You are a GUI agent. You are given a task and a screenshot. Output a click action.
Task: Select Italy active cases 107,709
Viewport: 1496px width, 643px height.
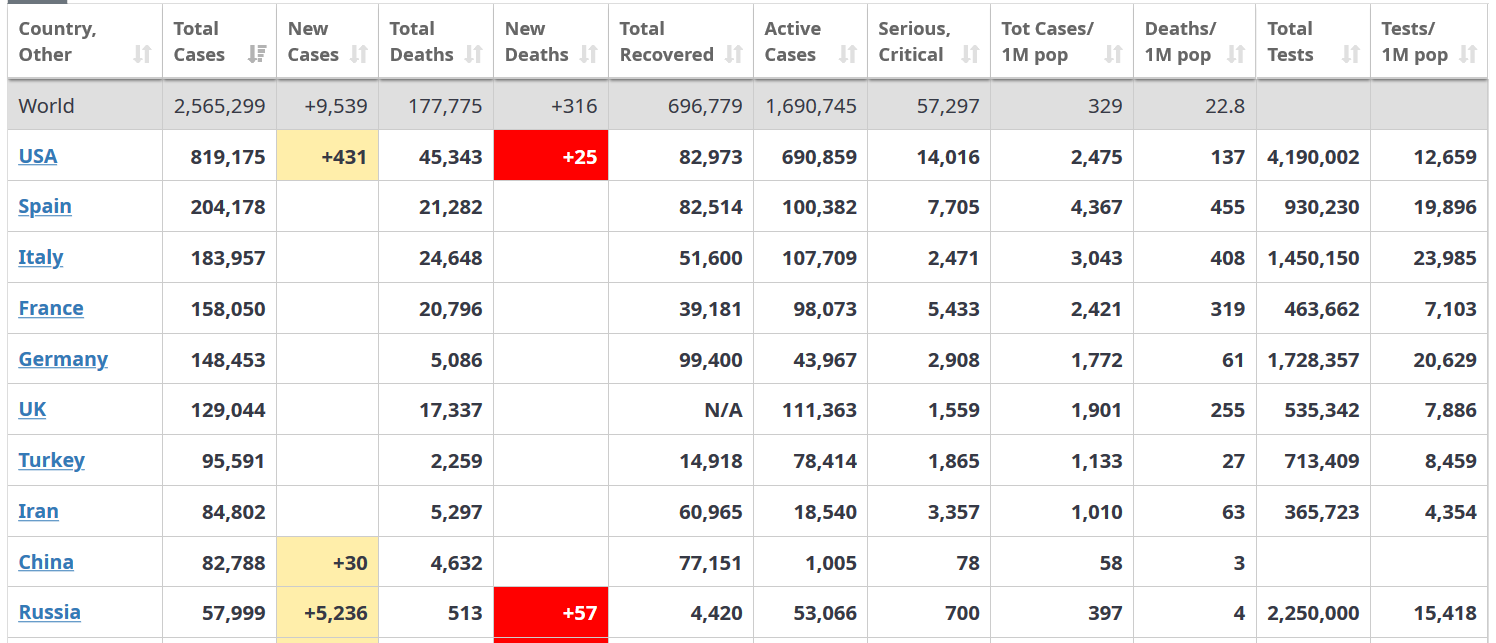[x=819, y=258]
